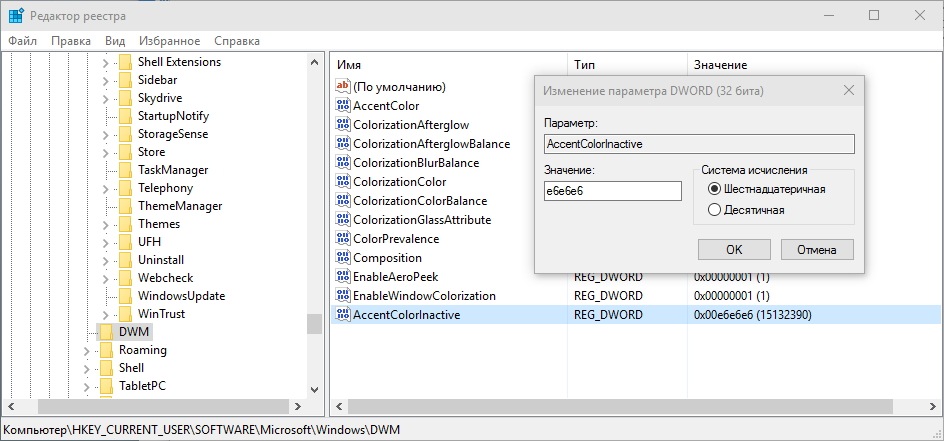This screenshot has height=441, width=944.
Task: Click the Themes folder icon in tree
Action: [125, 224]
